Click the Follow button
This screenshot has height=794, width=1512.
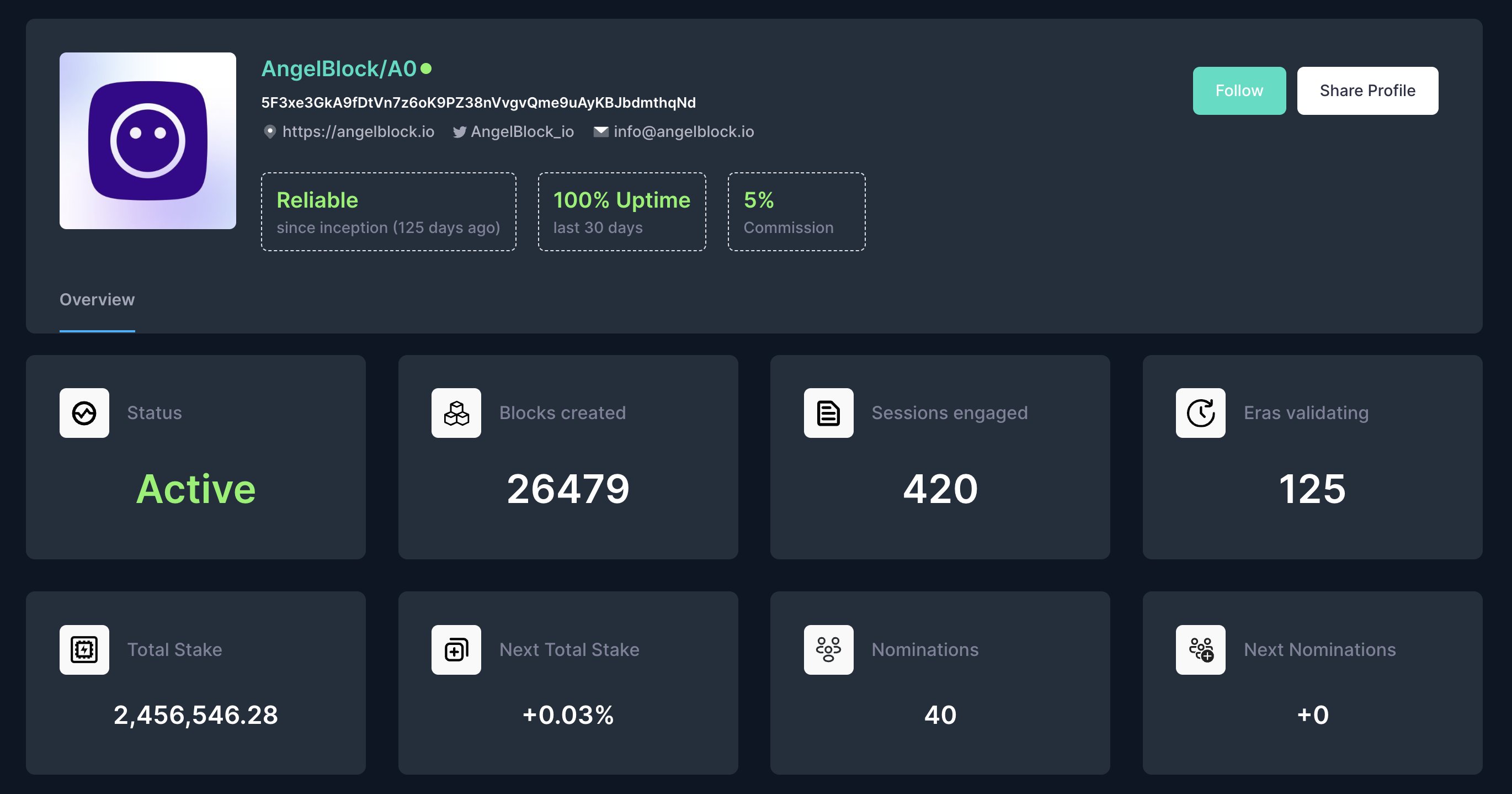1239,91
